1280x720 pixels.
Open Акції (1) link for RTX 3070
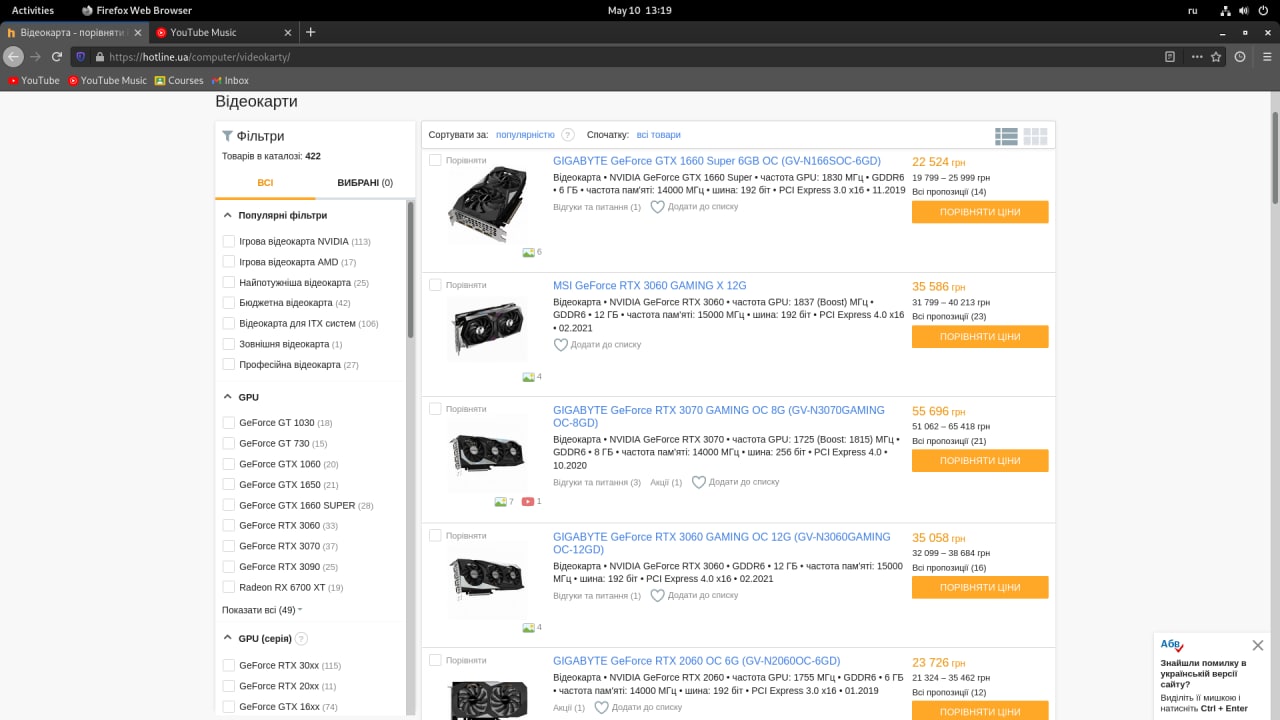[x=666, y=482]
